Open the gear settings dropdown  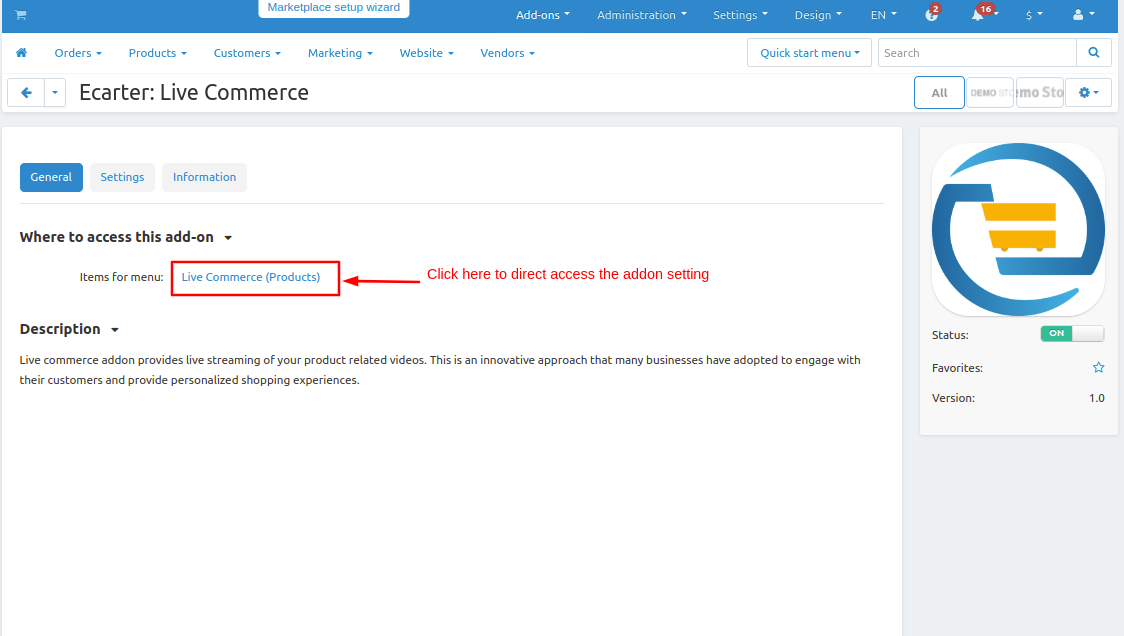click(1088, 92)
